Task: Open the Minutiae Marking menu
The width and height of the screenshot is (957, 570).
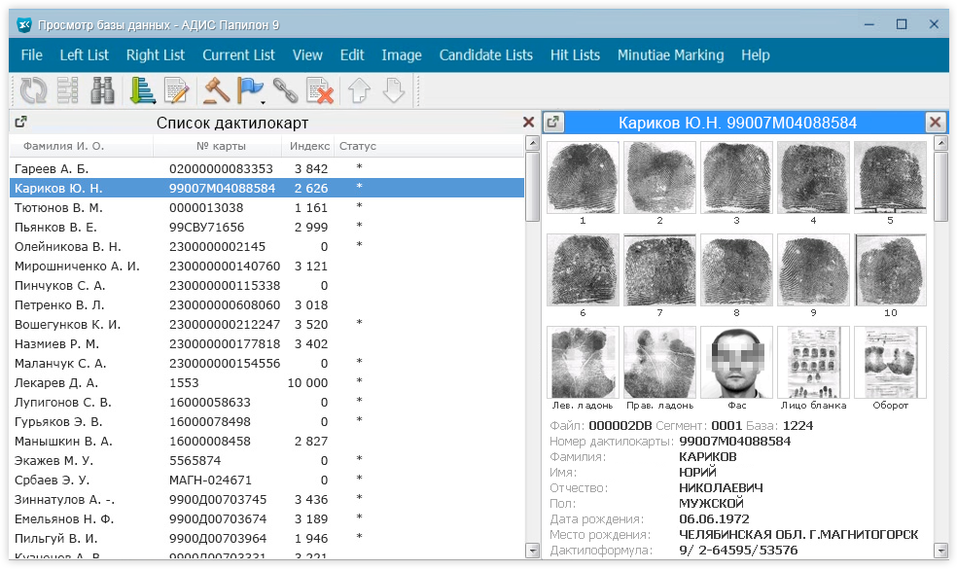Action: point(670,55)
